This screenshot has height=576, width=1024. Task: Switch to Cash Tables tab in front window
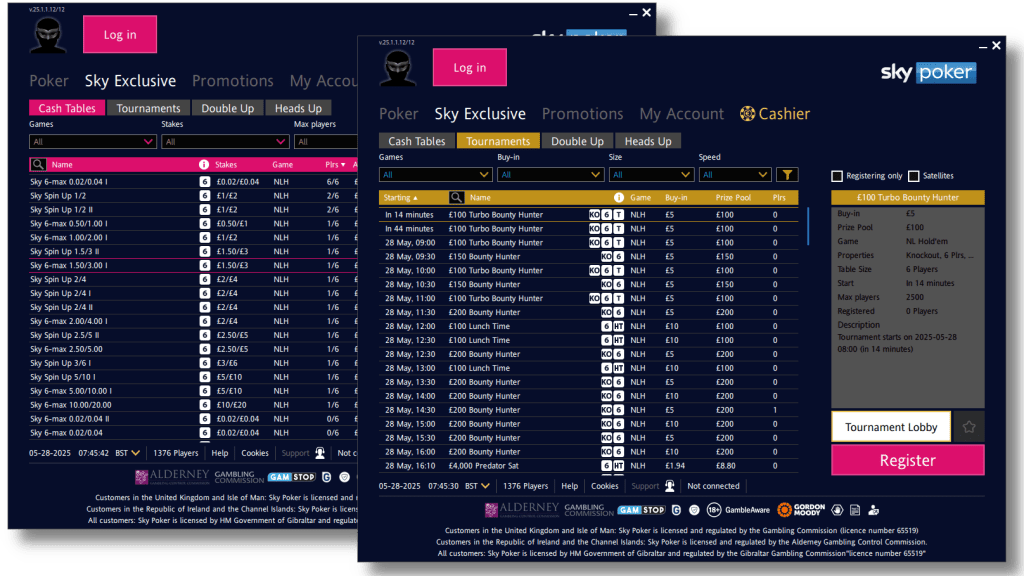[x=417, y=141]
